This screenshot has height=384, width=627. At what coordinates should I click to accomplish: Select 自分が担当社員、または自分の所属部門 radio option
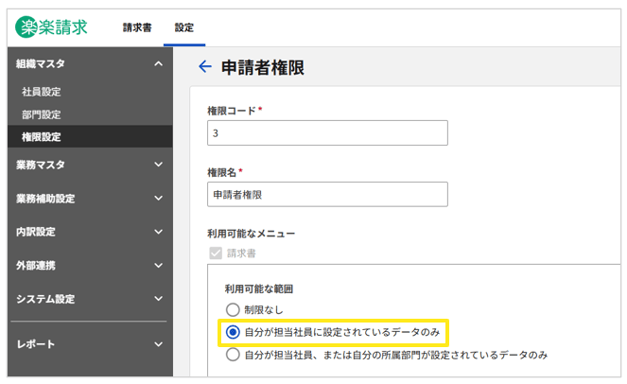[x=233, y=354]
